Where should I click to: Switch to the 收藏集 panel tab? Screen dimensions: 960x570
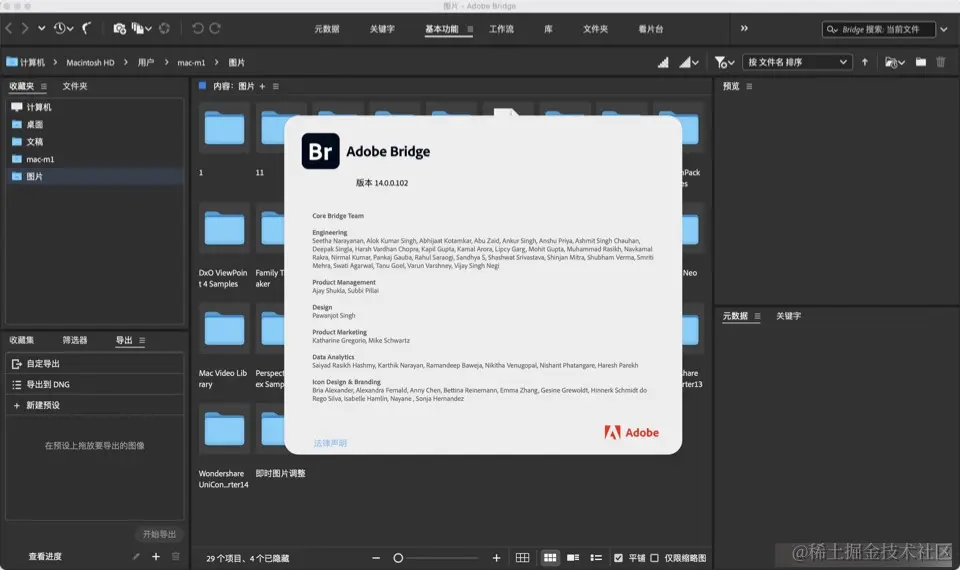coord(21,340)
